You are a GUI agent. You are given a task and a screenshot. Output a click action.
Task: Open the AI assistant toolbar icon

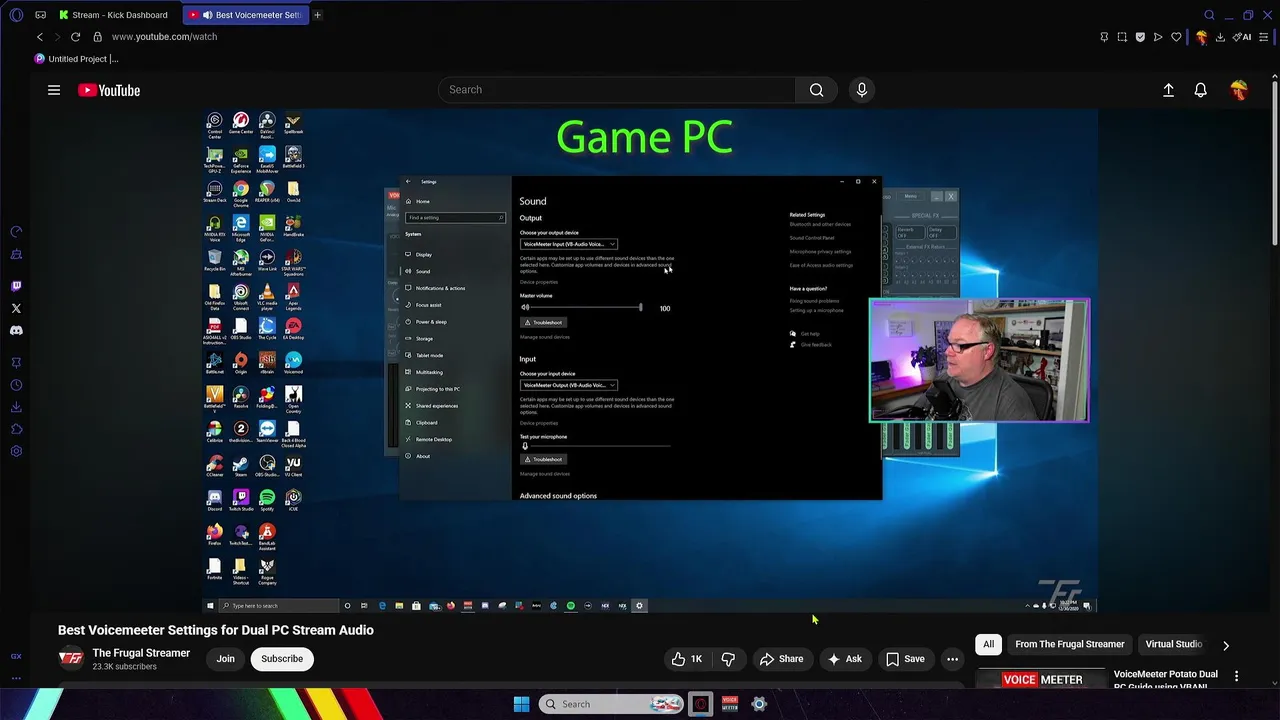tap(1242, 37)
